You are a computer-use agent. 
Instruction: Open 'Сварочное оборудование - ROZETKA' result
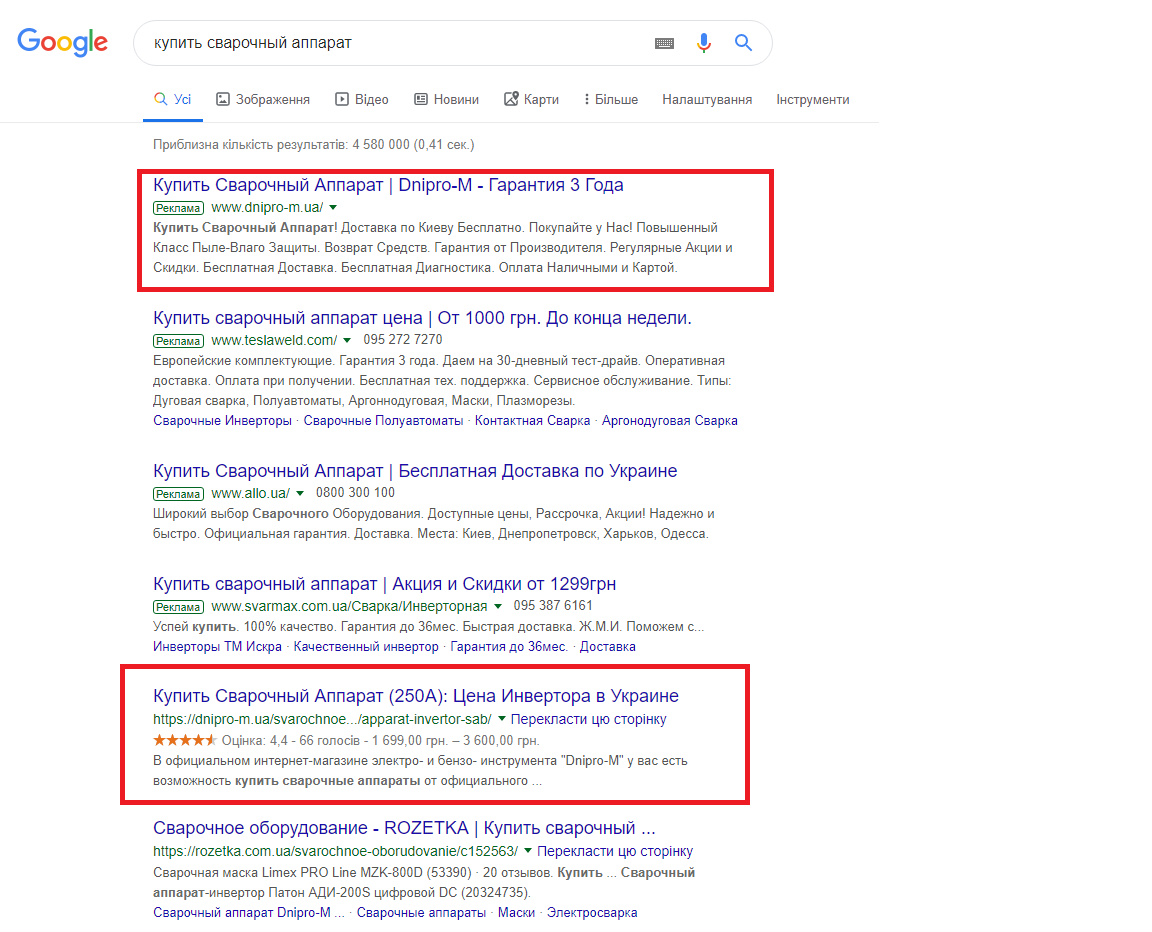[x=404, y=828]
